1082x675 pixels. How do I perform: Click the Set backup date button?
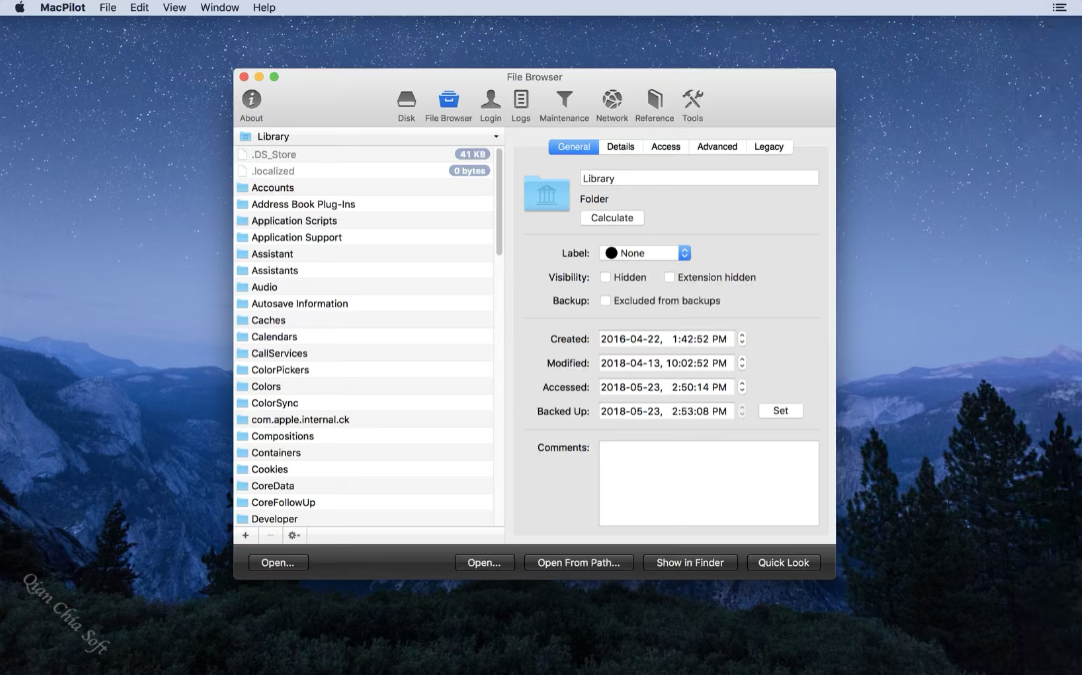[x=780, y=411]
